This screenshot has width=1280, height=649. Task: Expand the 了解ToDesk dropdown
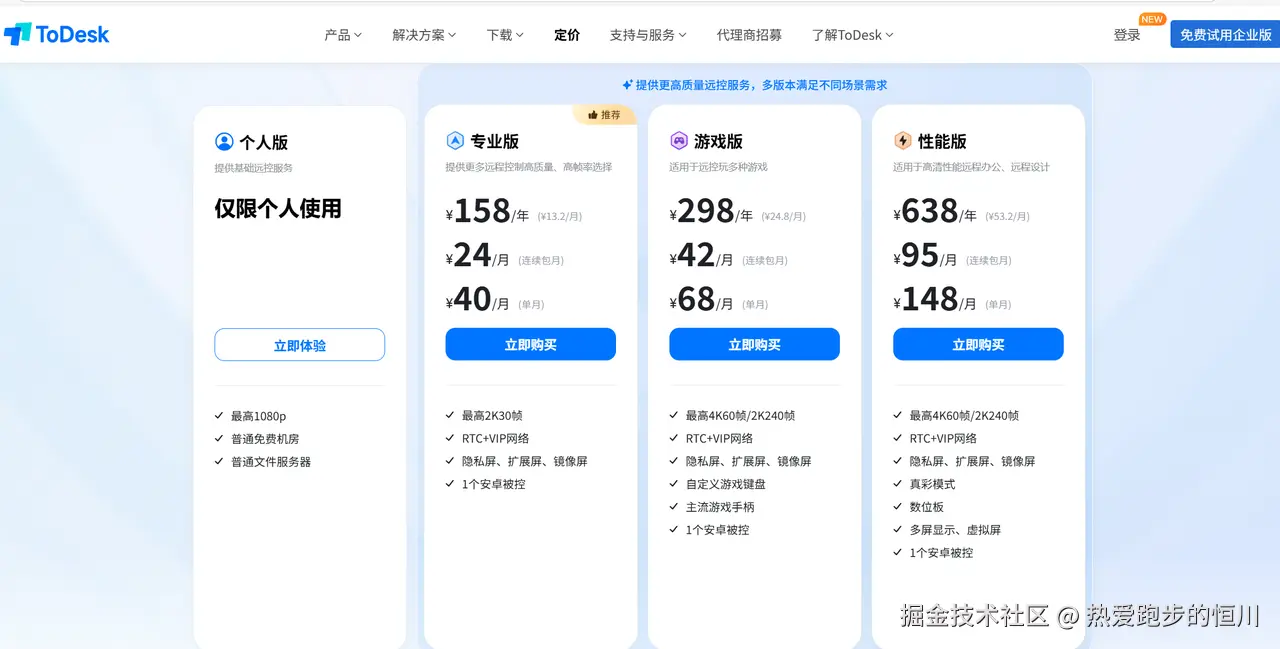[x=851, y=34]
